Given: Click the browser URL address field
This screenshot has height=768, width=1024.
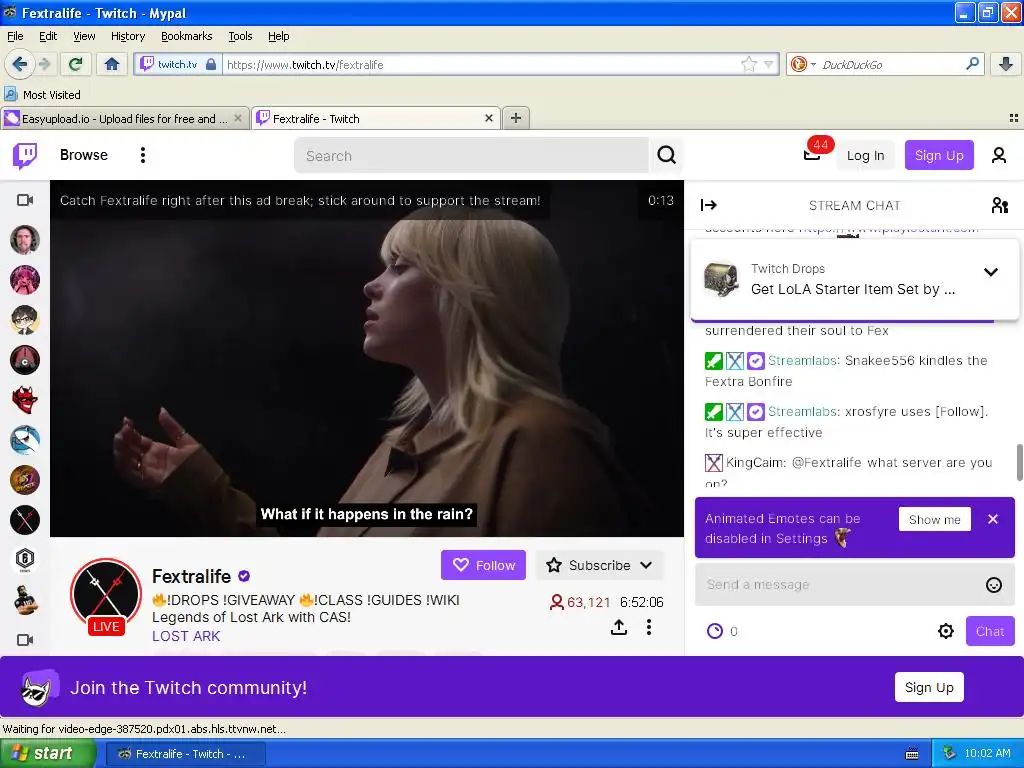Looking at the screenshot, I should [x=482, y=64].
